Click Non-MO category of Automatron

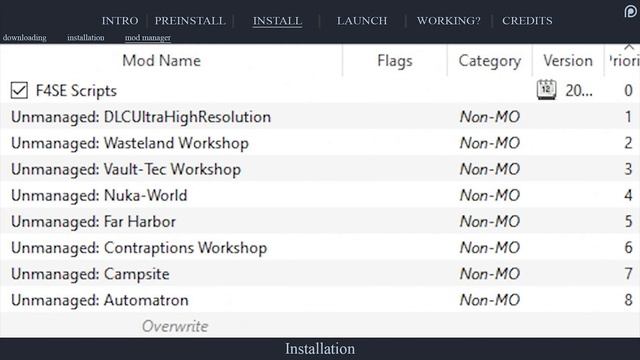tap(490, 300)
